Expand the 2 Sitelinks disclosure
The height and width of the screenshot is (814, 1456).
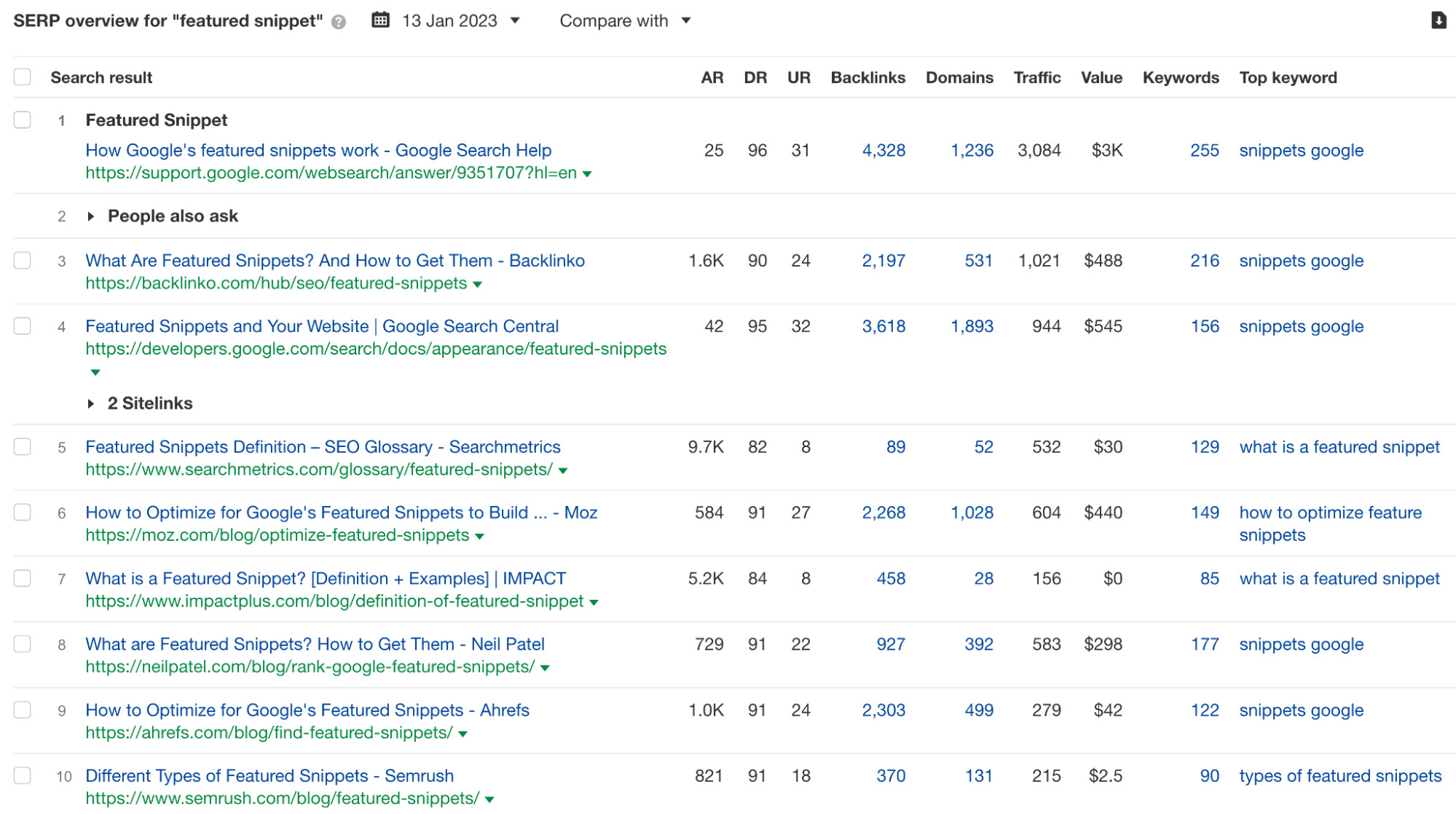click(x=91, y=403)
